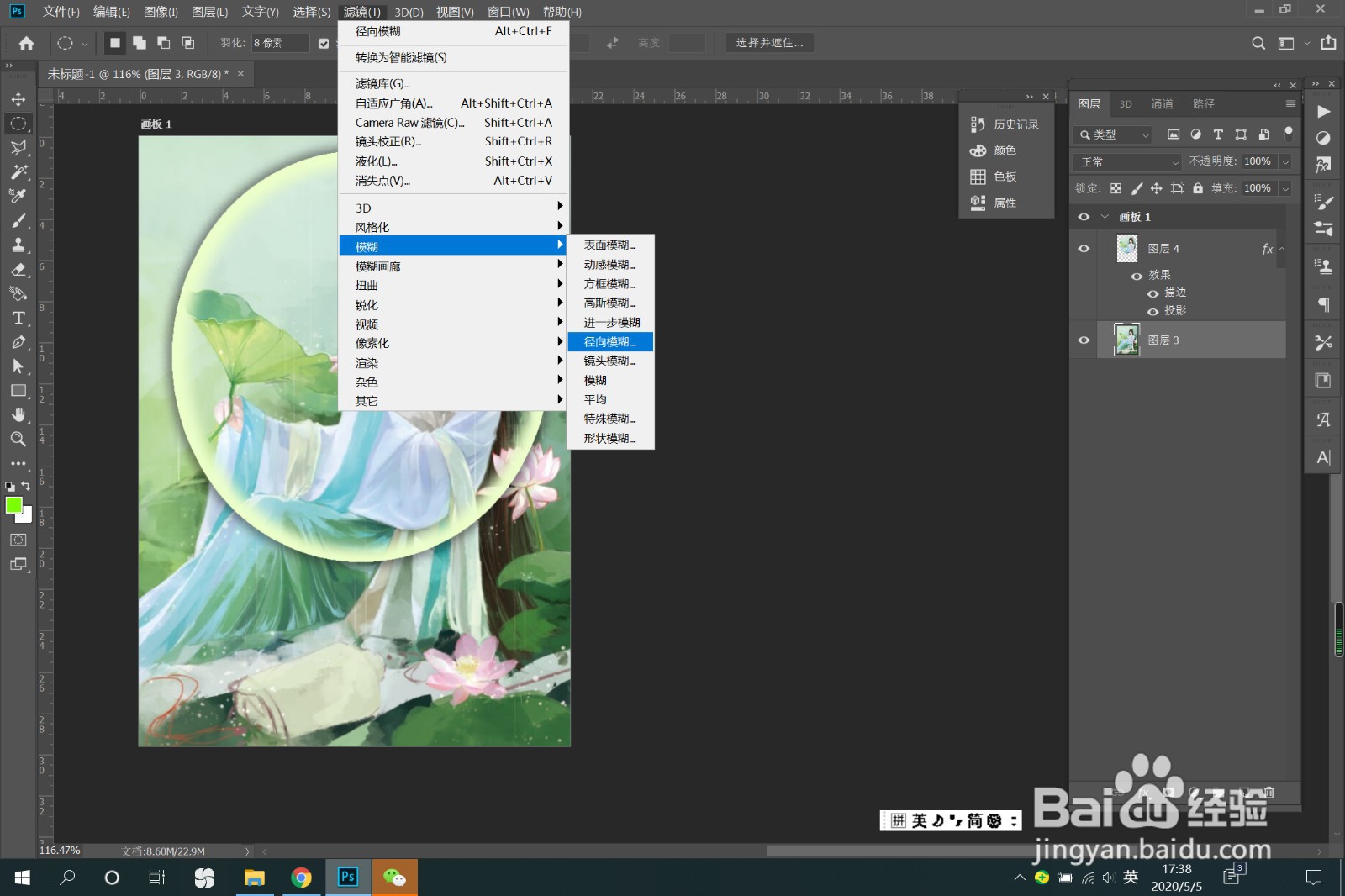Select the Magic Wand tool
Image resolution: width=1345 pixels, height=896 pixels.
(18, 172)
